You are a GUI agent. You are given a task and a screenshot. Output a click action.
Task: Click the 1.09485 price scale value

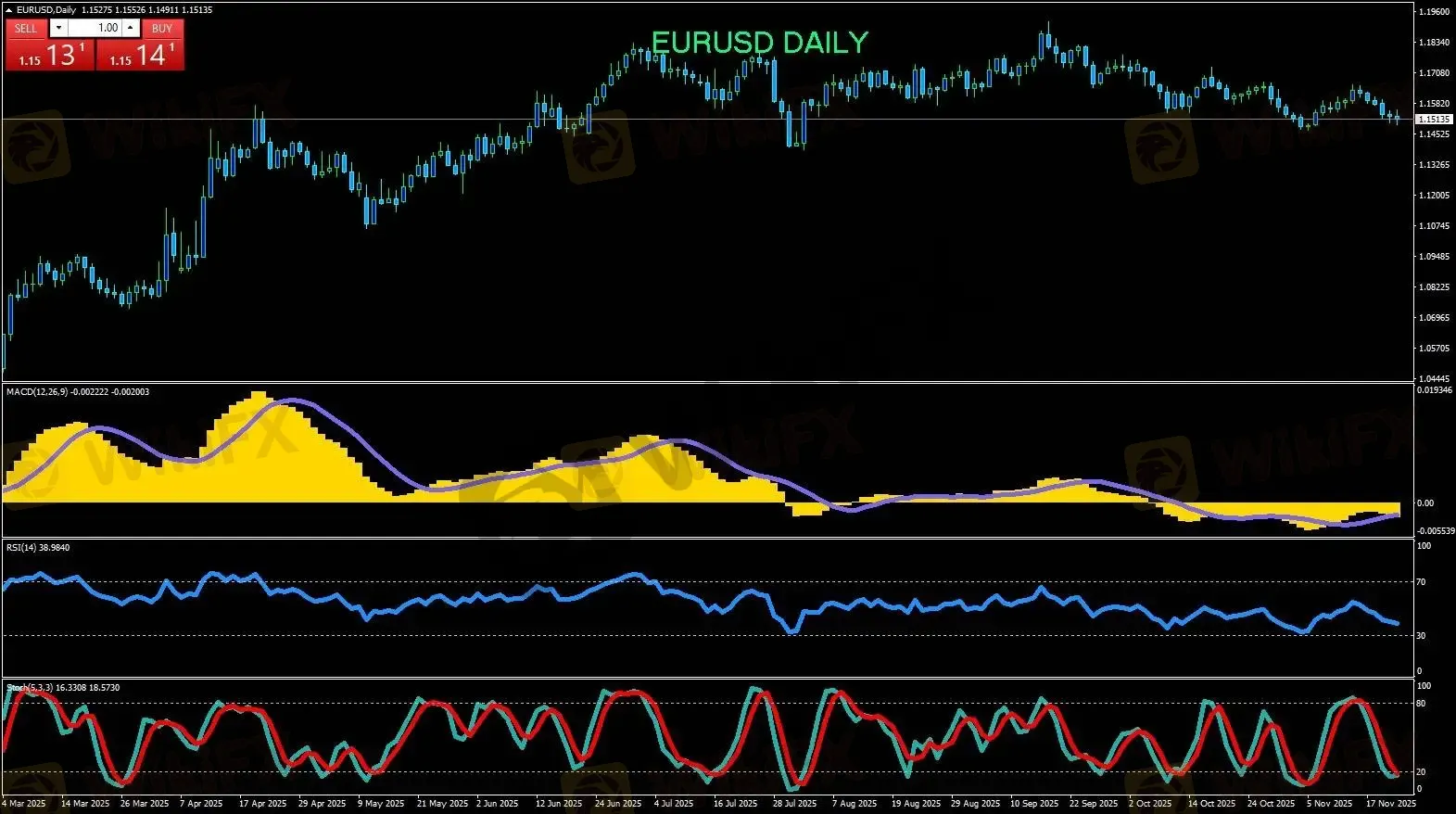[x=1434, y=257]
